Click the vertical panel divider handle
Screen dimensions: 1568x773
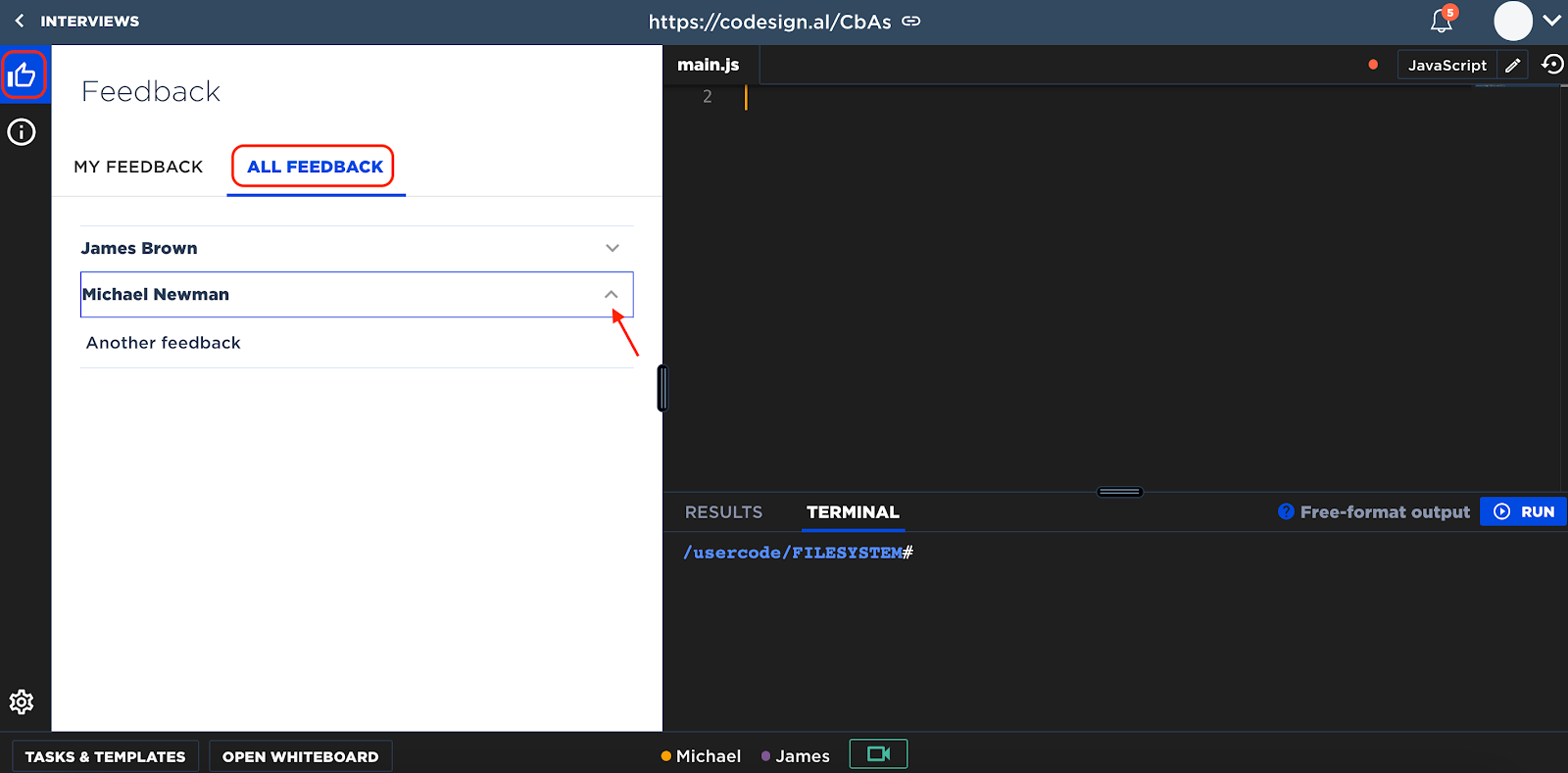click(x=662, y=388)
